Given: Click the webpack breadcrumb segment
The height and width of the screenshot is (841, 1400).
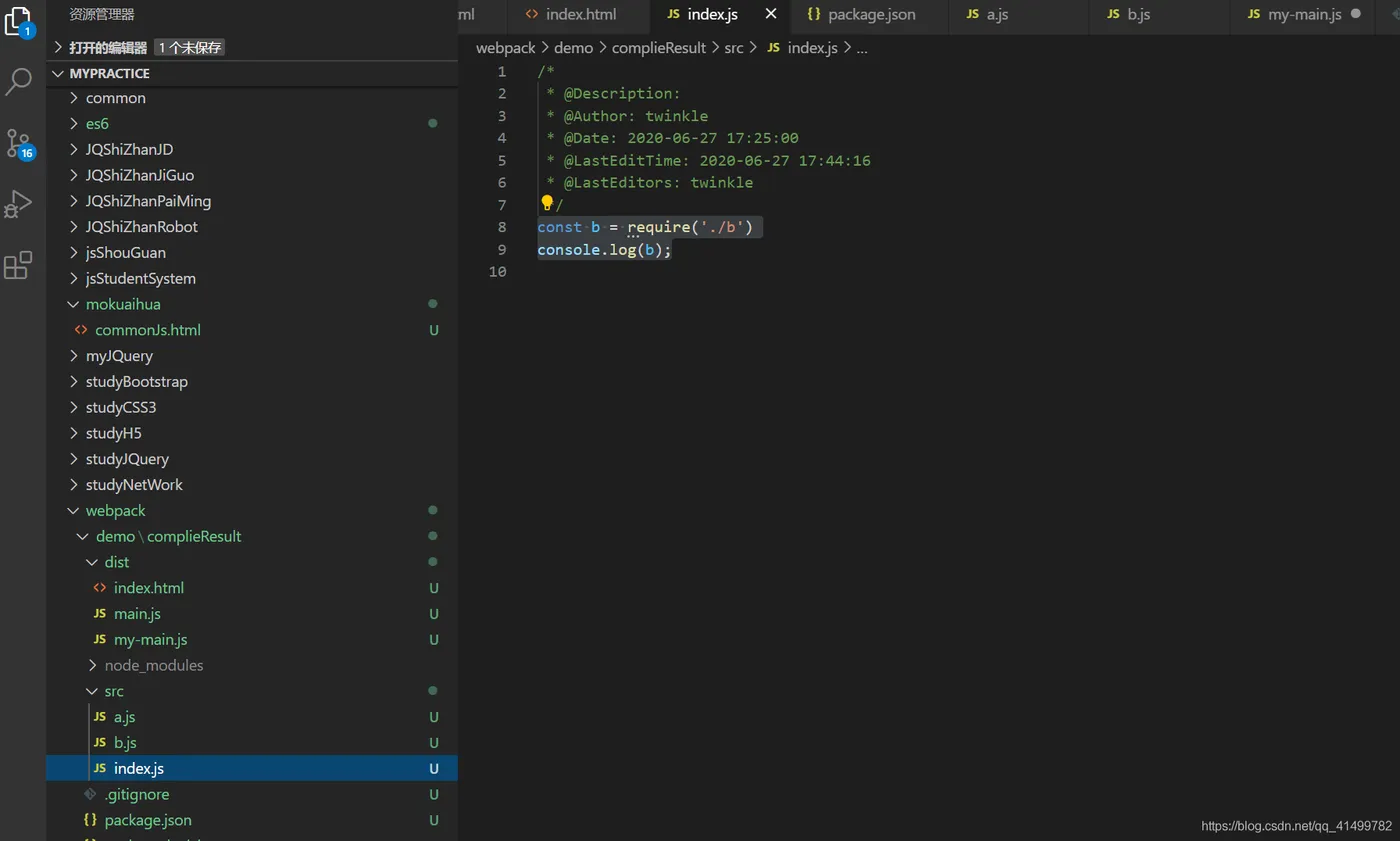Looking at the screenshot, I should click(506, 48).
